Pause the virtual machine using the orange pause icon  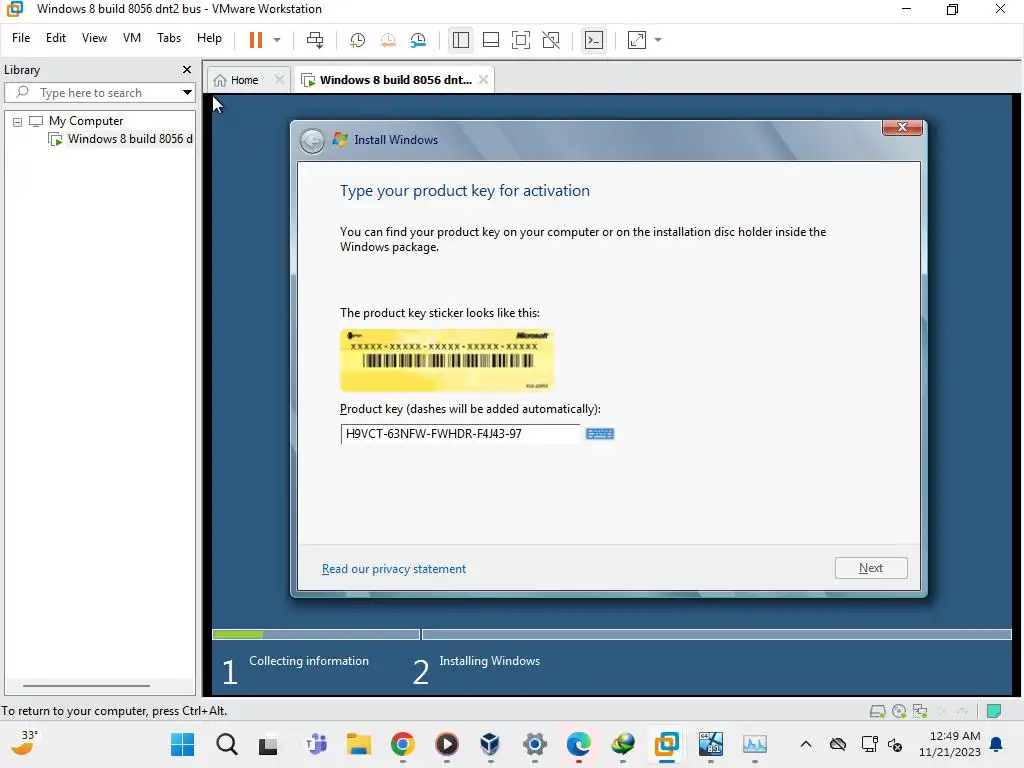[255, 40]
